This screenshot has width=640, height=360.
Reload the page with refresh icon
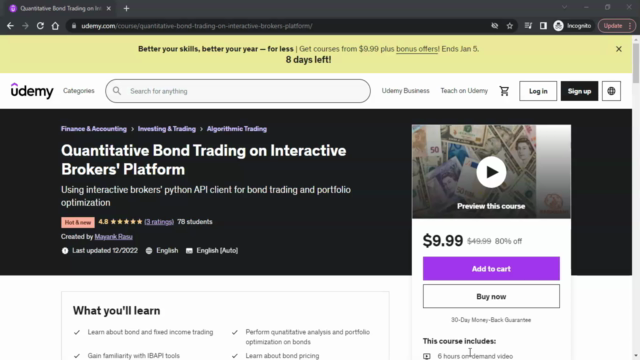40,26
